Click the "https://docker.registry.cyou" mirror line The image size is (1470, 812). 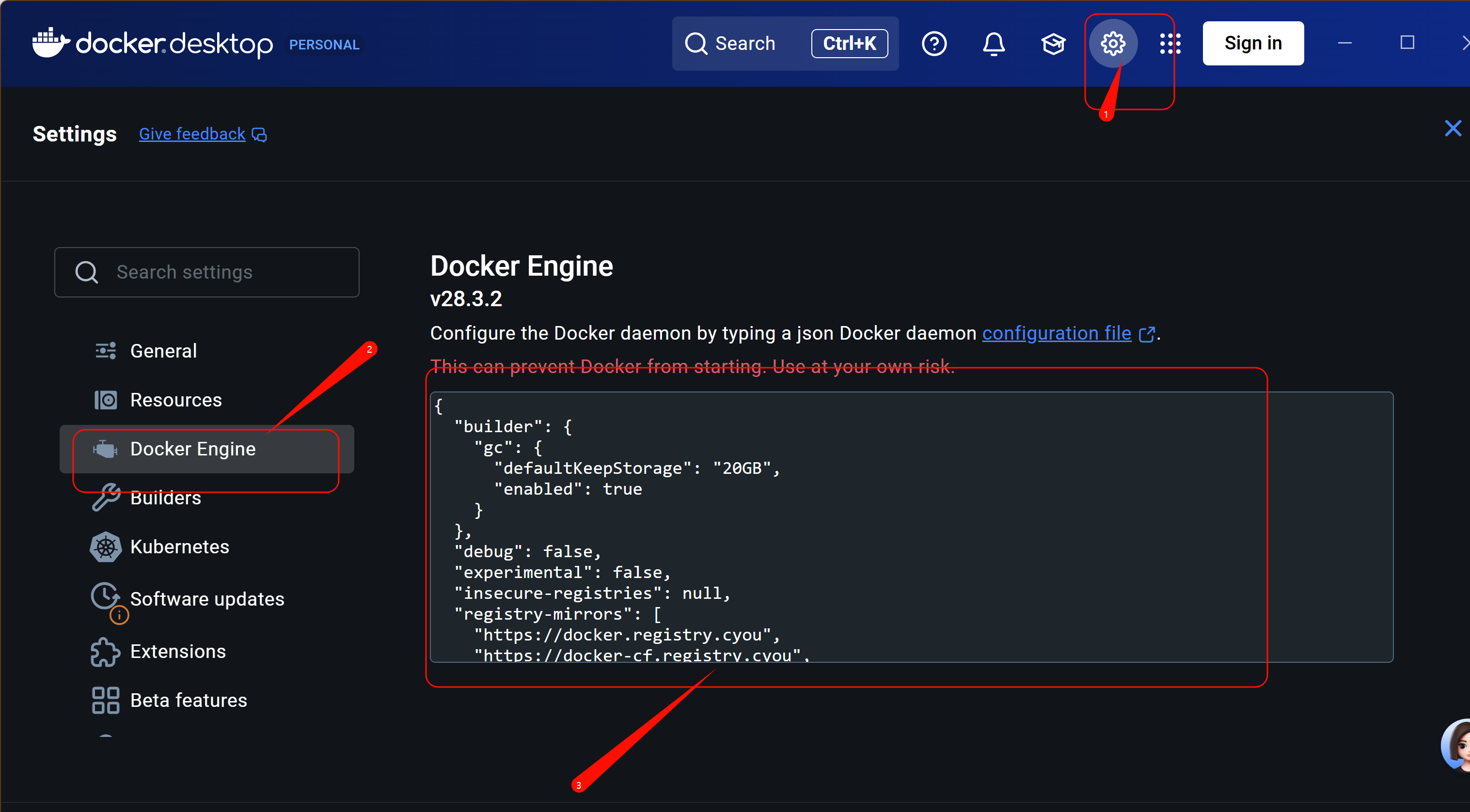[x=627, y=635]
